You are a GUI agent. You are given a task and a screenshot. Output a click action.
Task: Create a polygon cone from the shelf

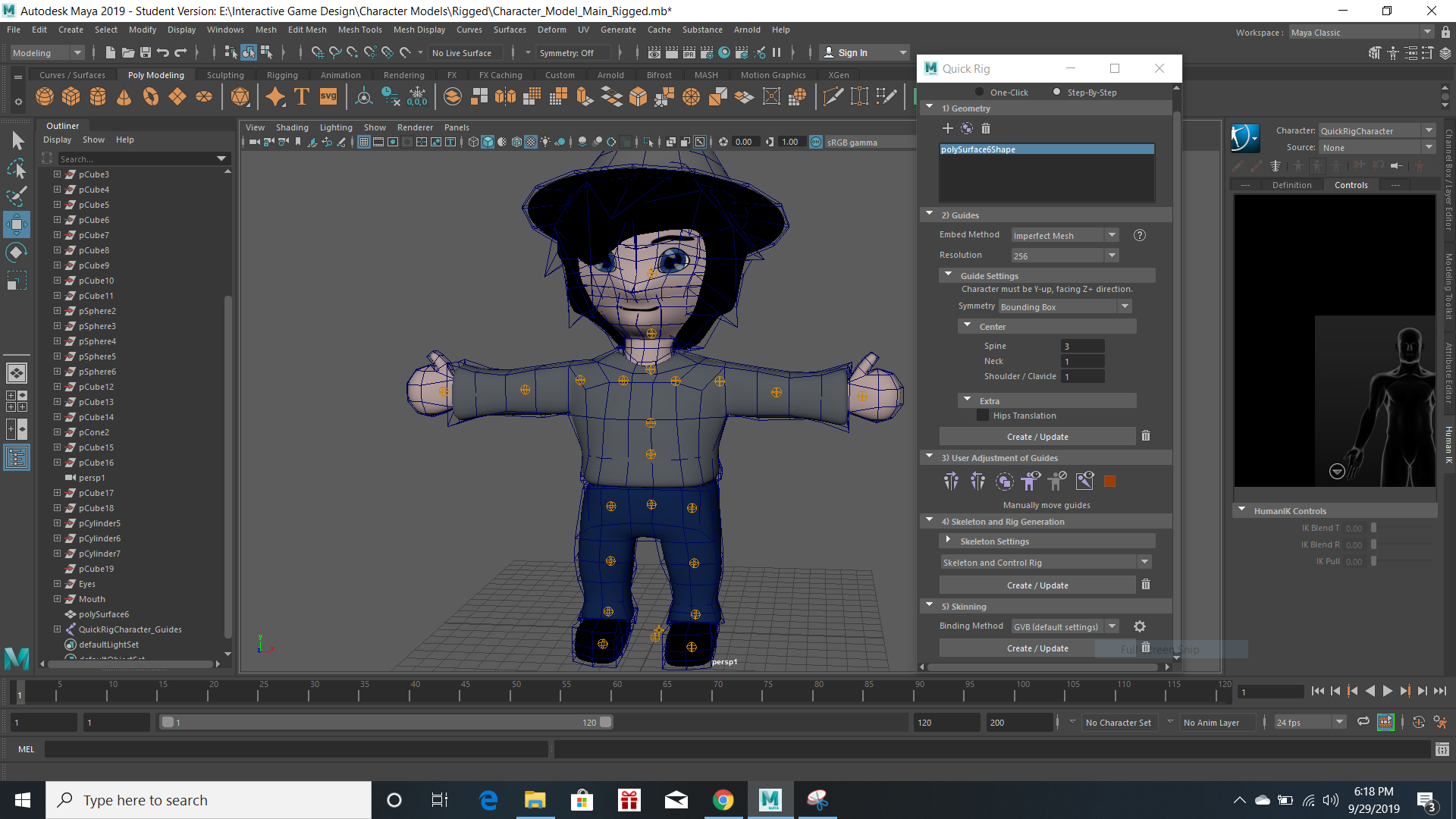click(x=124, y=97)
